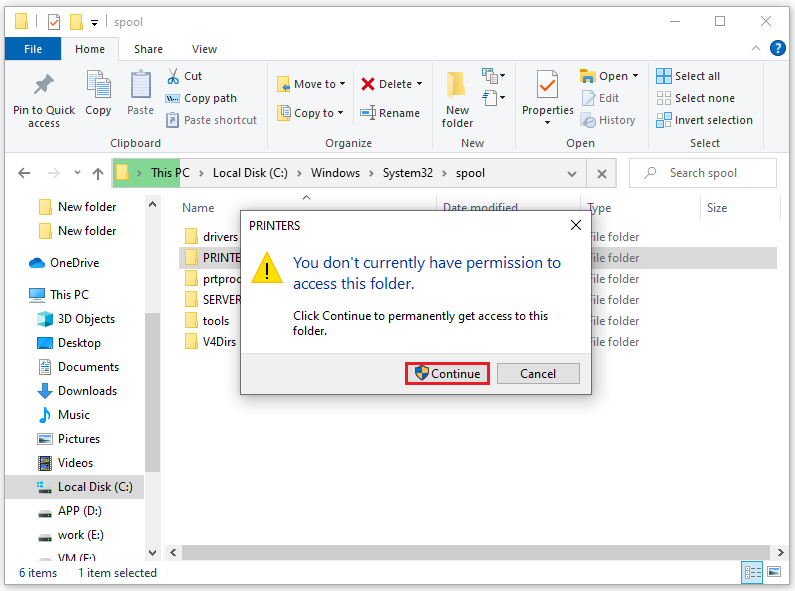
Task: Close the PRINTERS permission dialog
Action: (575, 225)
